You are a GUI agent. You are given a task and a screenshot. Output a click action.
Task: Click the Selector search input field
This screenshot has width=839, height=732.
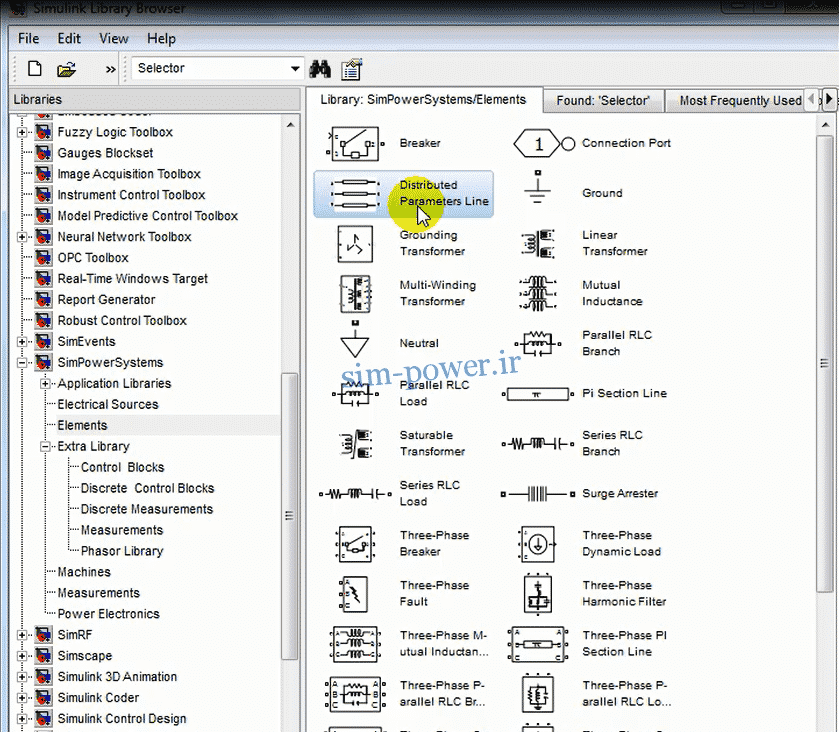[x=210, y=68]
